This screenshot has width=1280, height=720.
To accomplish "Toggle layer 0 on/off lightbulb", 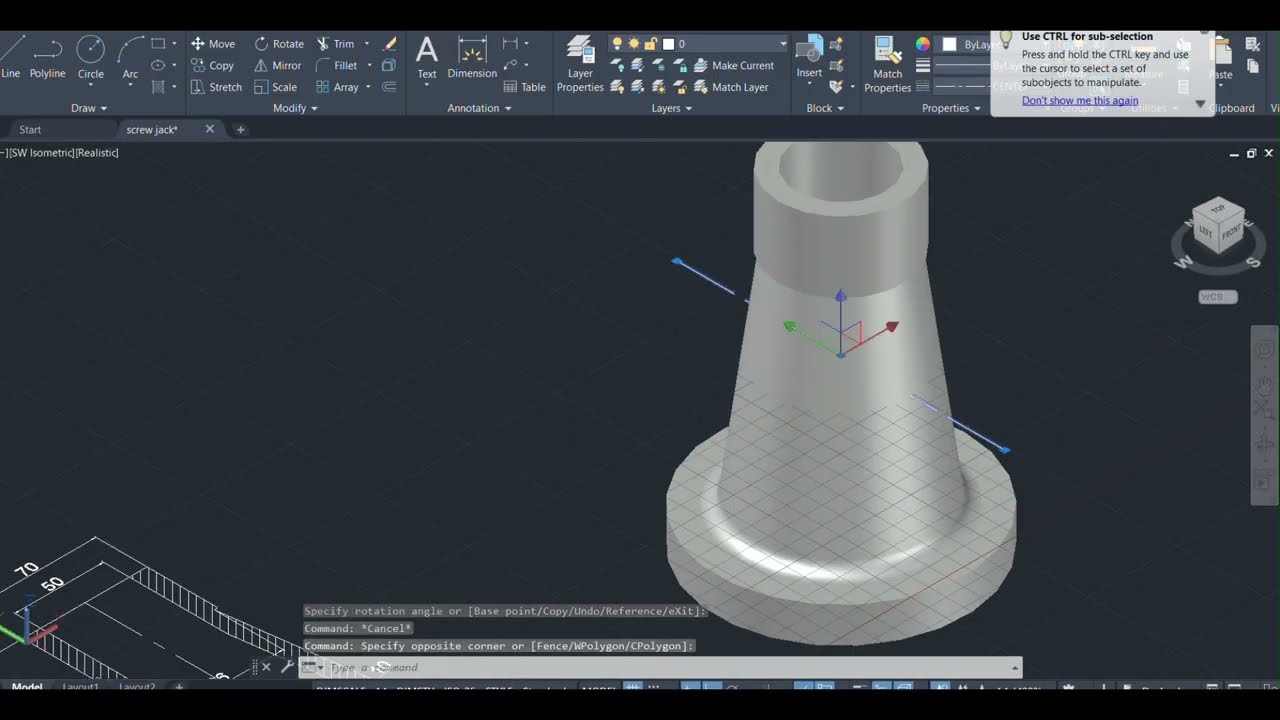I will click(x=617, y=44).
